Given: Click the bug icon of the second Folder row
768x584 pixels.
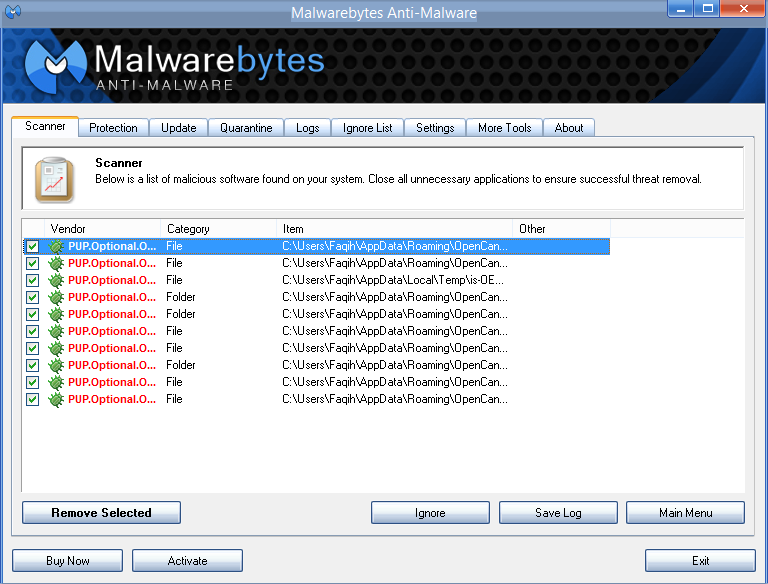Looking at the screenshot, I should click(56, 315).
